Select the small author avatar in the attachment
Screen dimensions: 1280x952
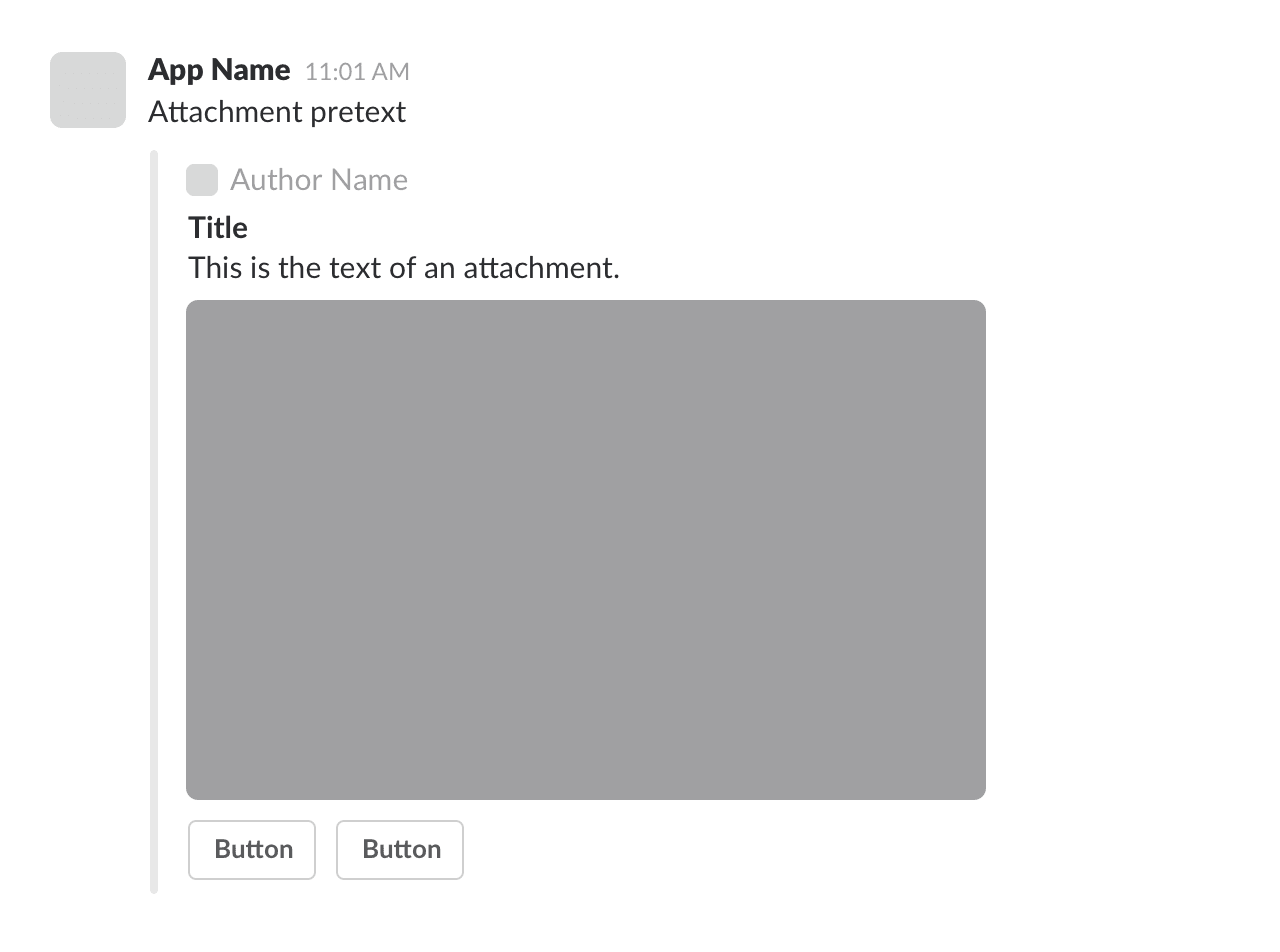tap(201, 180)
